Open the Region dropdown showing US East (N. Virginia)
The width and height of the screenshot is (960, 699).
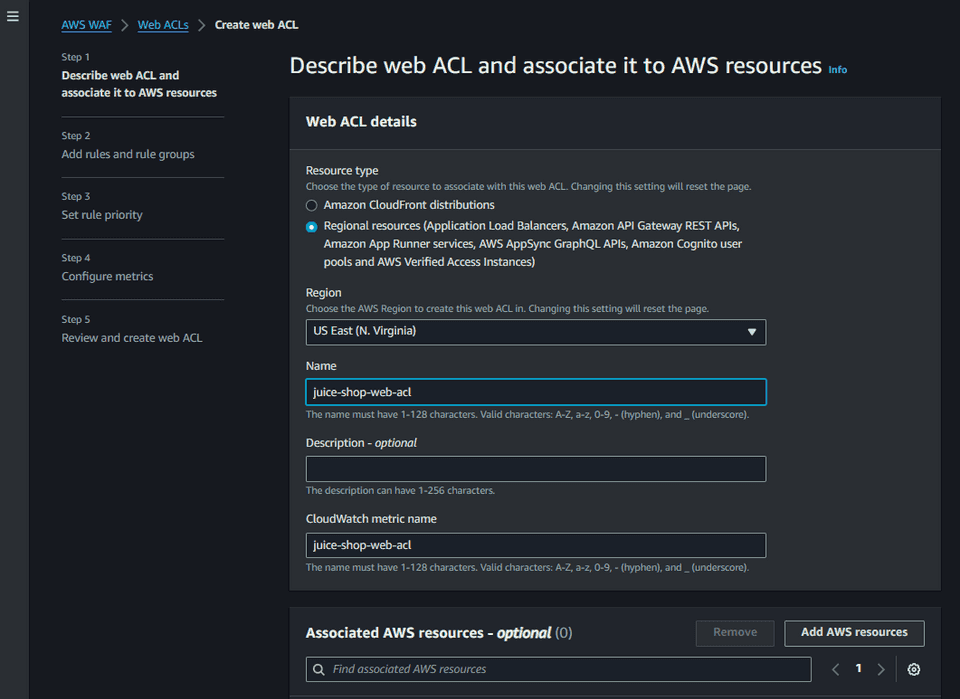point(536,332)
